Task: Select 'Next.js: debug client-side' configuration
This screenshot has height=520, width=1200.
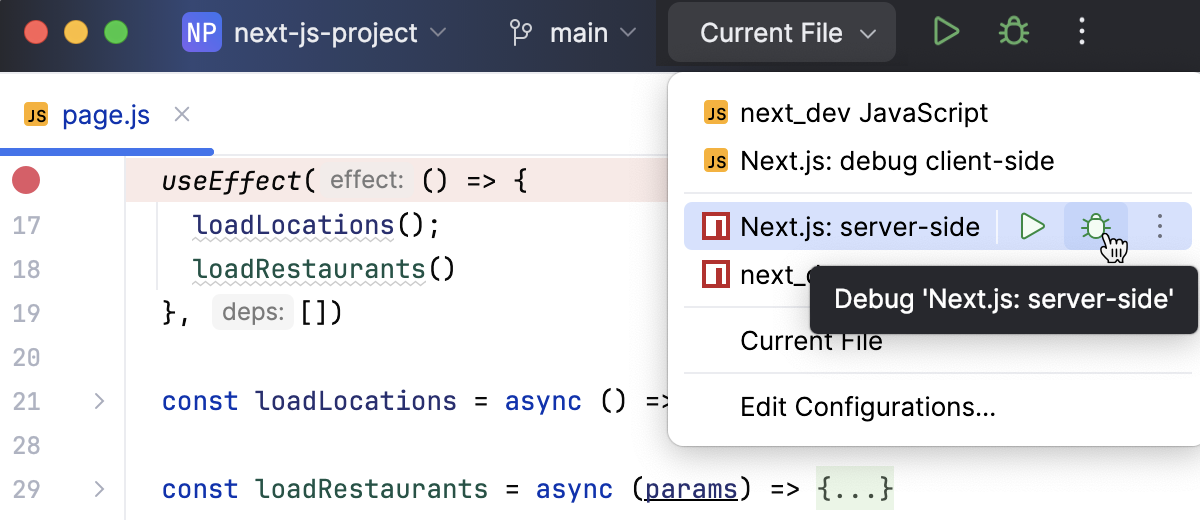Action: pos(896,160)
